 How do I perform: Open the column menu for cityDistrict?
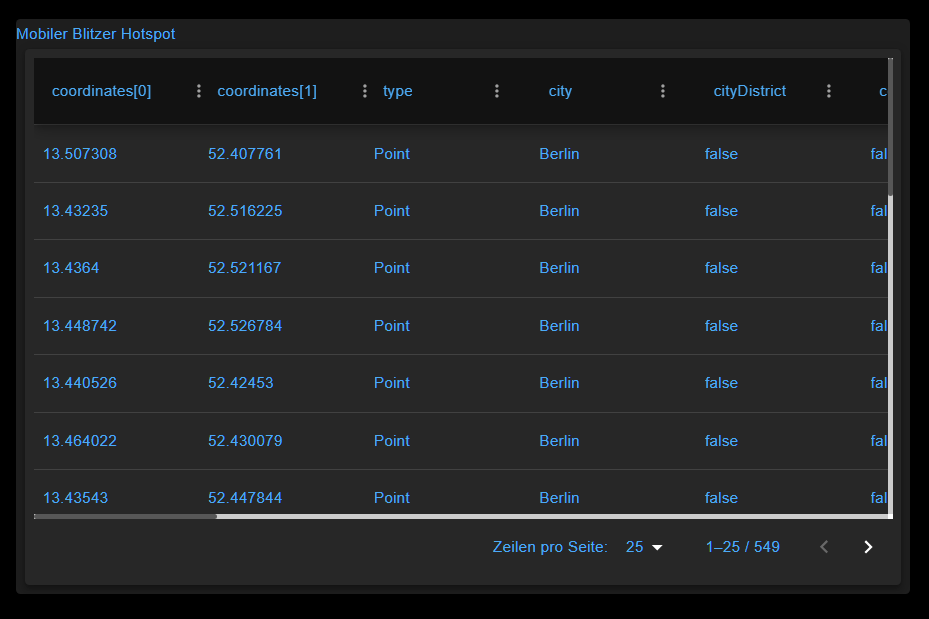point(829,90)
